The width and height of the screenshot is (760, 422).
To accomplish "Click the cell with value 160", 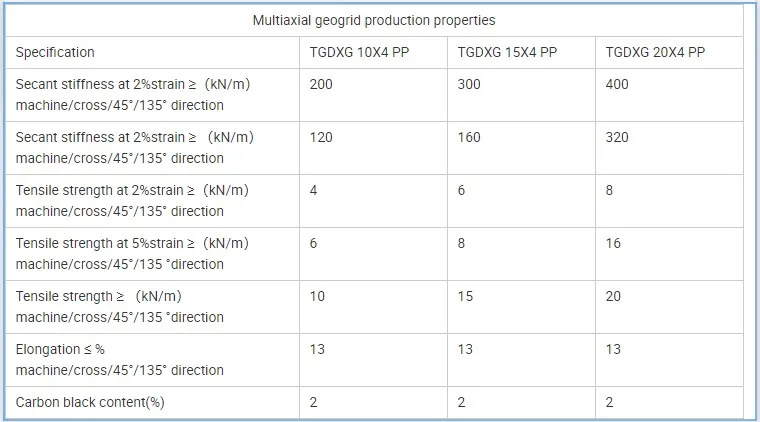I will [469, 137].
